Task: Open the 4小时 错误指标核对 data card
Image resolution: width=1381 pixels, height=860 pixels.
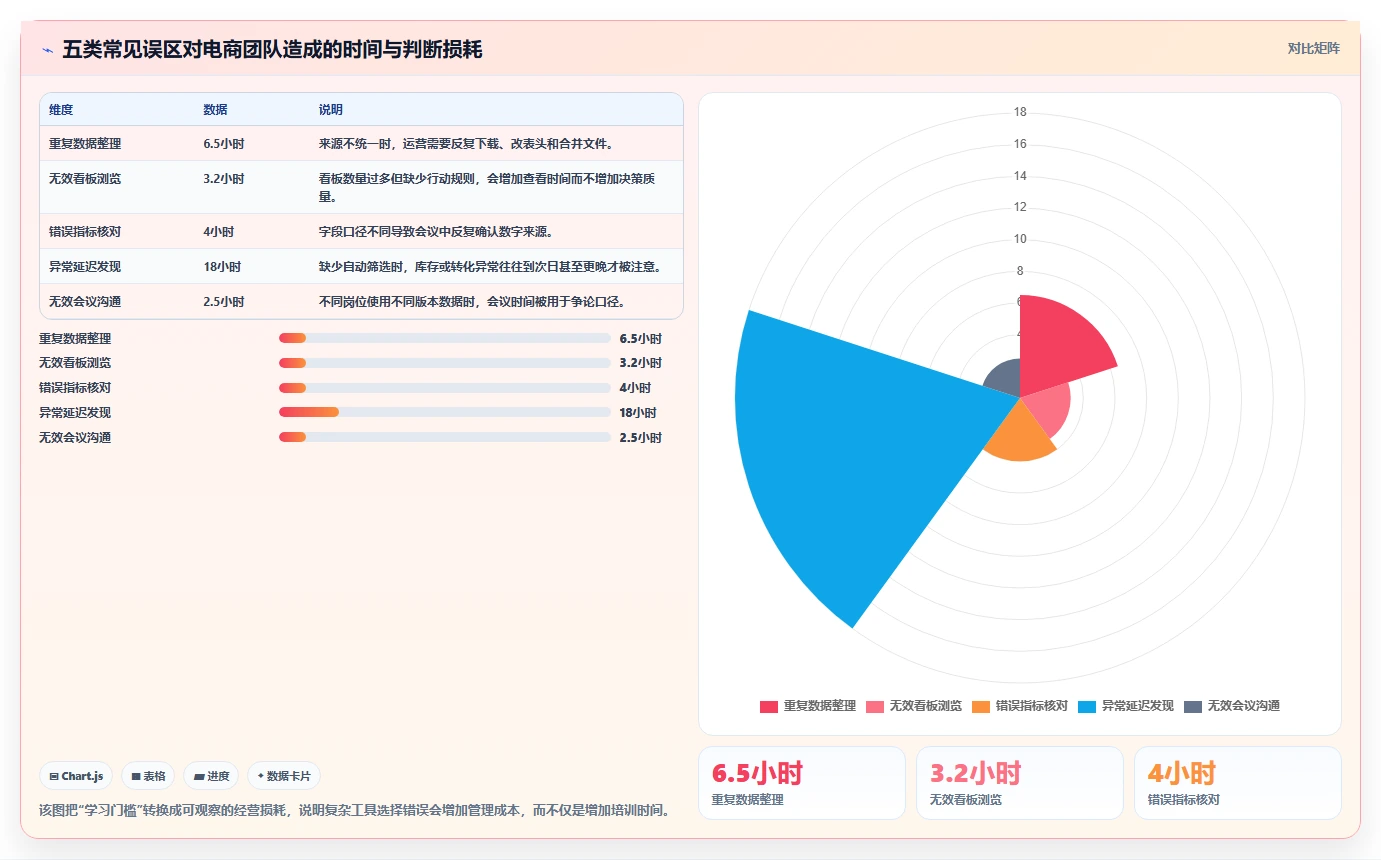Action: [x=1237, y=783]
